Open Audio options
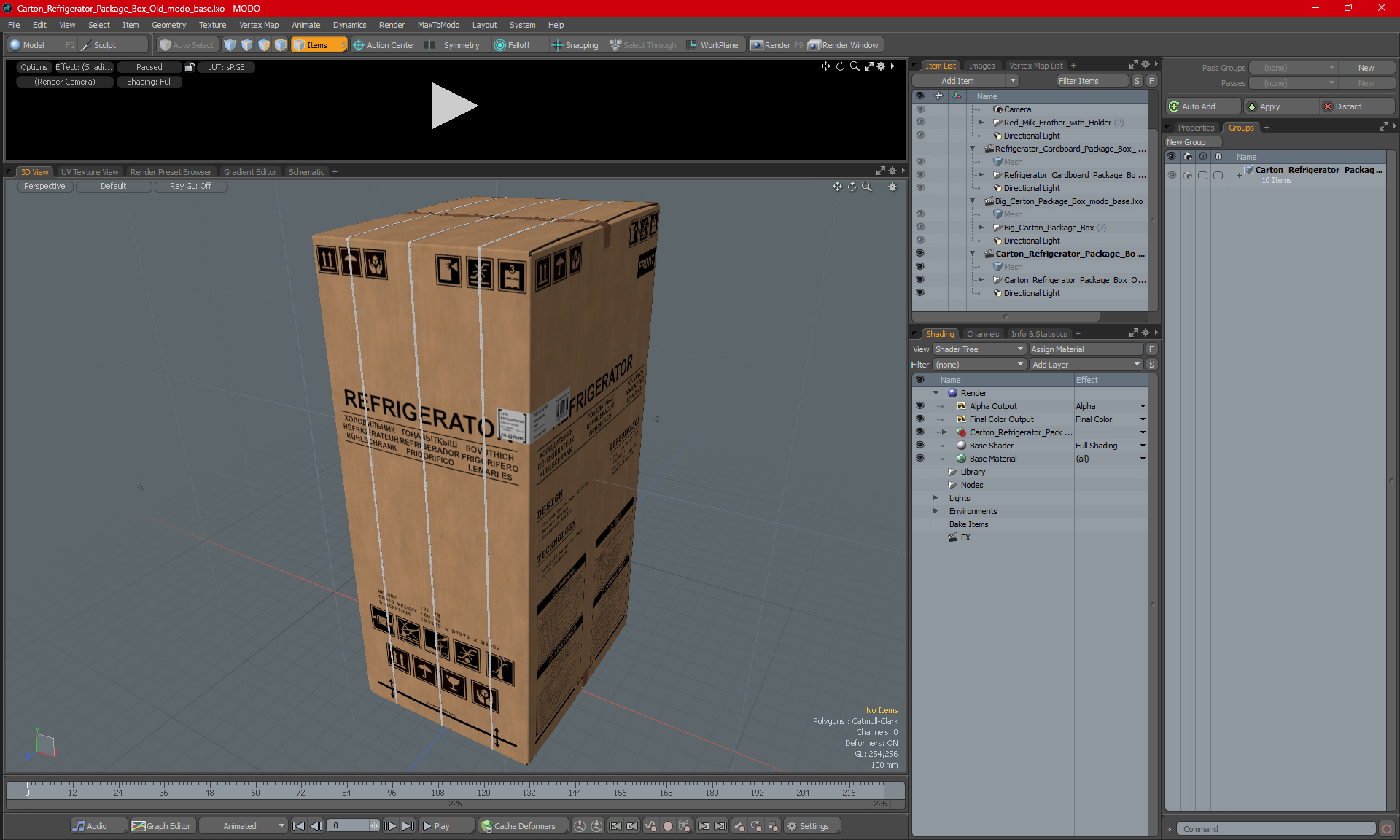This screenshot has width=1400, height=840. click(x=98, y=826)
